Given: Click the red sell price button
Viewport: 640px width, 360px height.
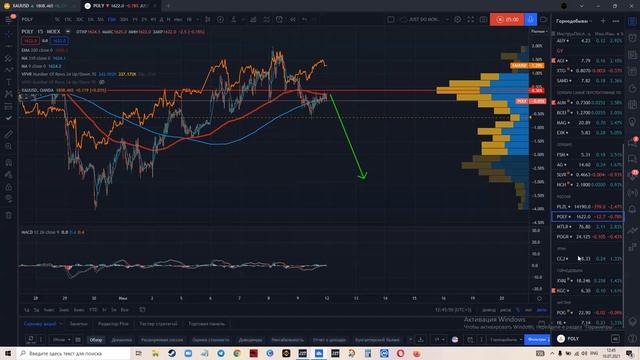Looking at the screenshot, I should [31, 41].
